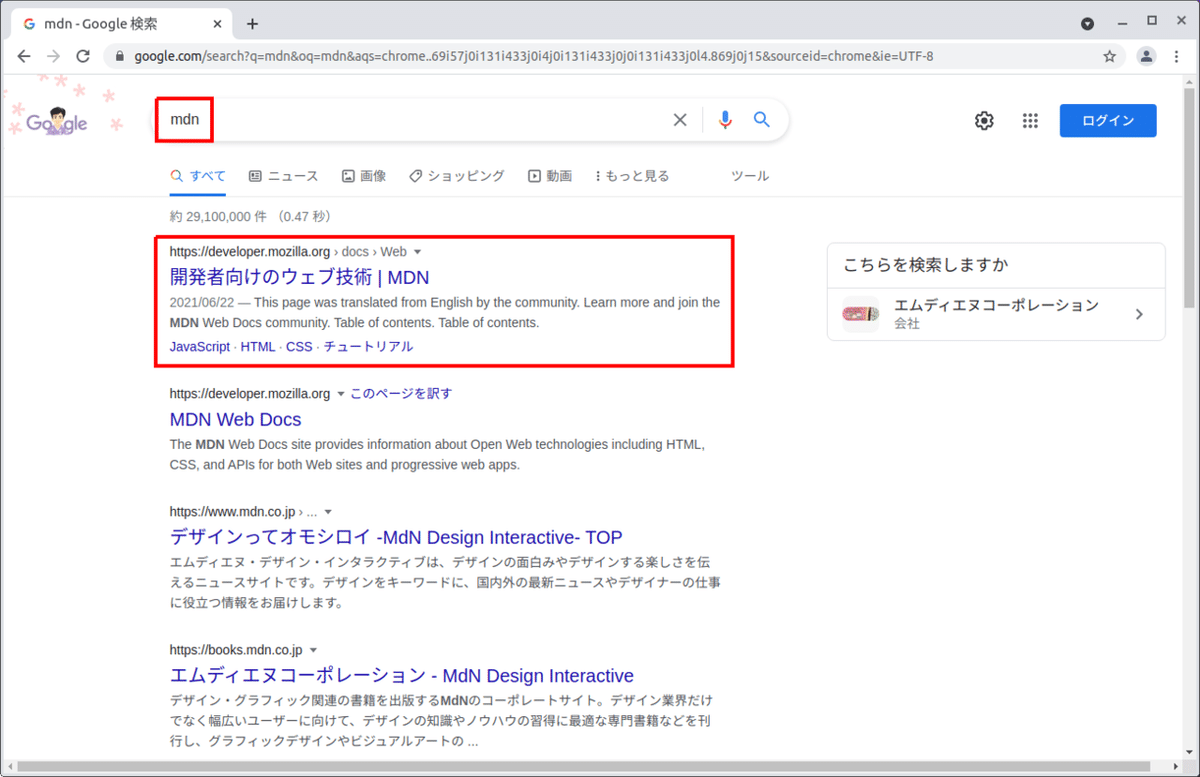Click the back navigation arrow
The width and height of the screenshot is (1200, 777).
24,56
